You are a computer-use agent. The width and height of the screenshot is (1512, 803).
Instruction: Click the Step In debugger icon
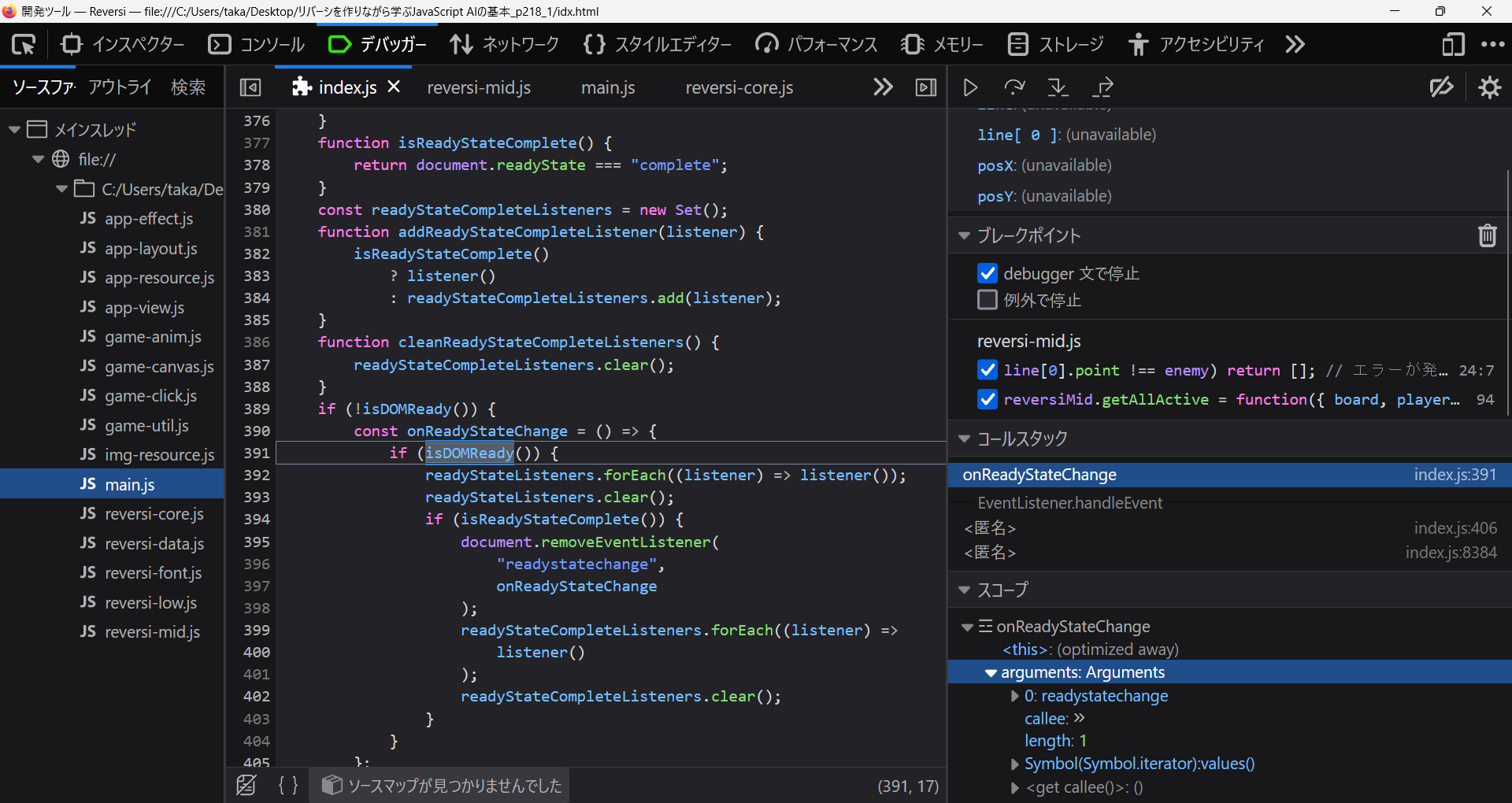tap(1058, 87)
